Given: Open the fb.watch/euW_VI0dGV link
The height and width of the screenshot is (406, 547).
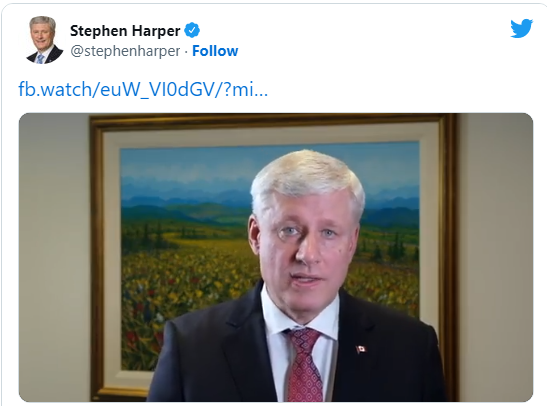Looking at the screenshot, I should pyautogui.click(x=143, y=89).
